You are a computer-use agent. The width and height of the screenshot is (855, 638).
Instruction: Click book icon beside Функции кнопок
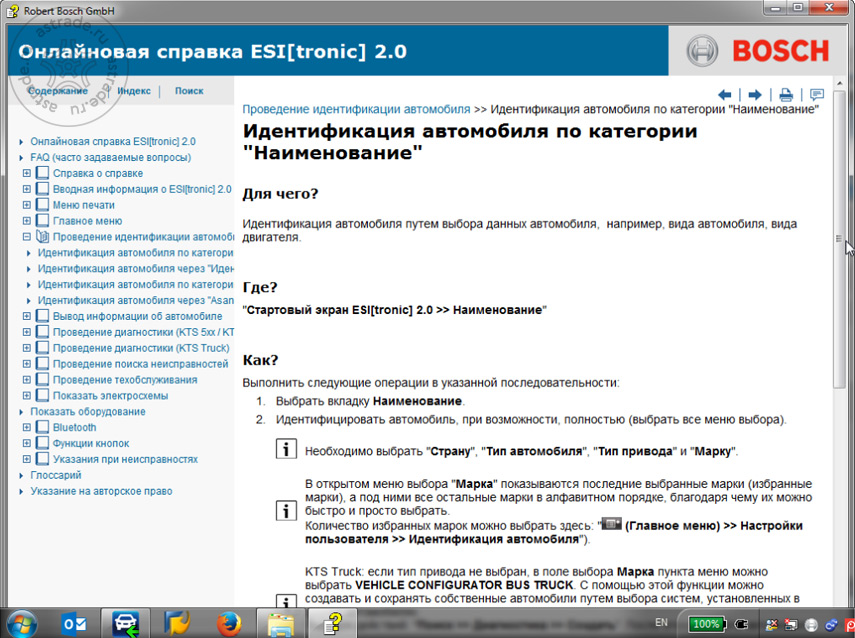point(42,443)
